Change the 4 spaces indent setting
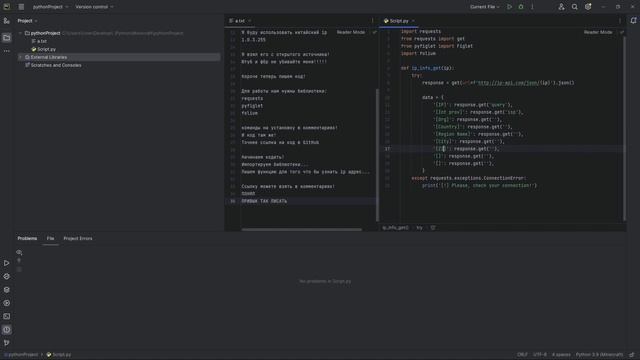 point(561,355)
